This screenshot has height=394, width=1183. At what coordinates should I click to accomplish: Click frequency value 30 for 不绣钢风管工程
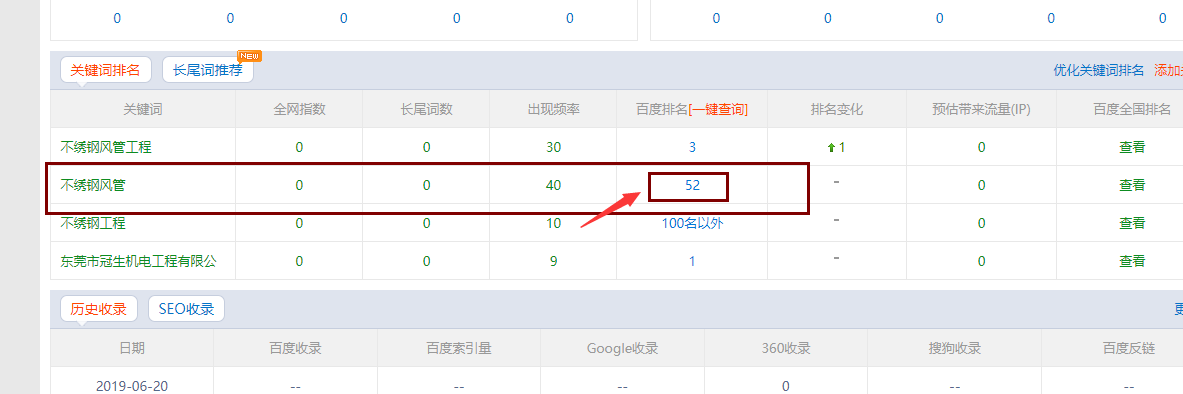pyautogui.click(x=554, y=147)
